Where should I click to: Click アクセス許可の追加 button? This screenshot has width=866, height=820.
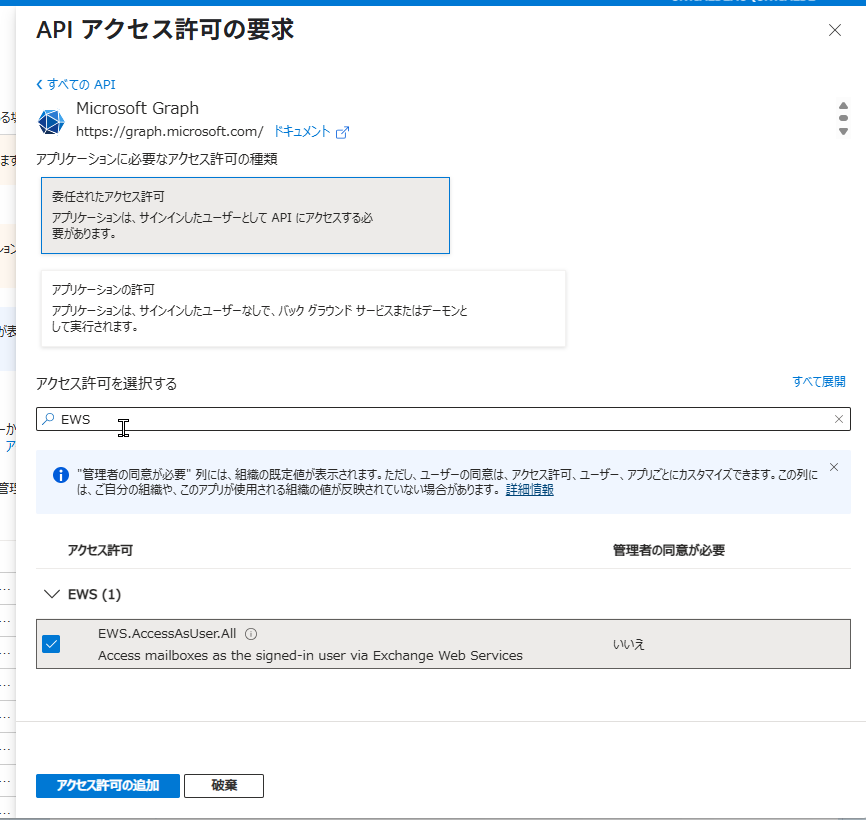pyautogui.click(x=108, y=786)
